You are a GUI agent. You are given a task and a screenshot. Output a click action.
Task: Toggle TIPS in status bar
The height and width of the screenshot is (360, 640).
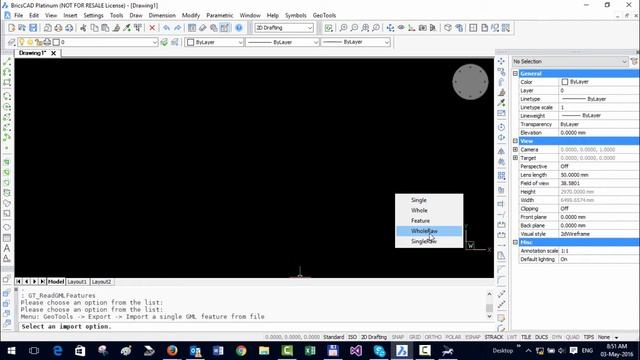pos(589,337)
